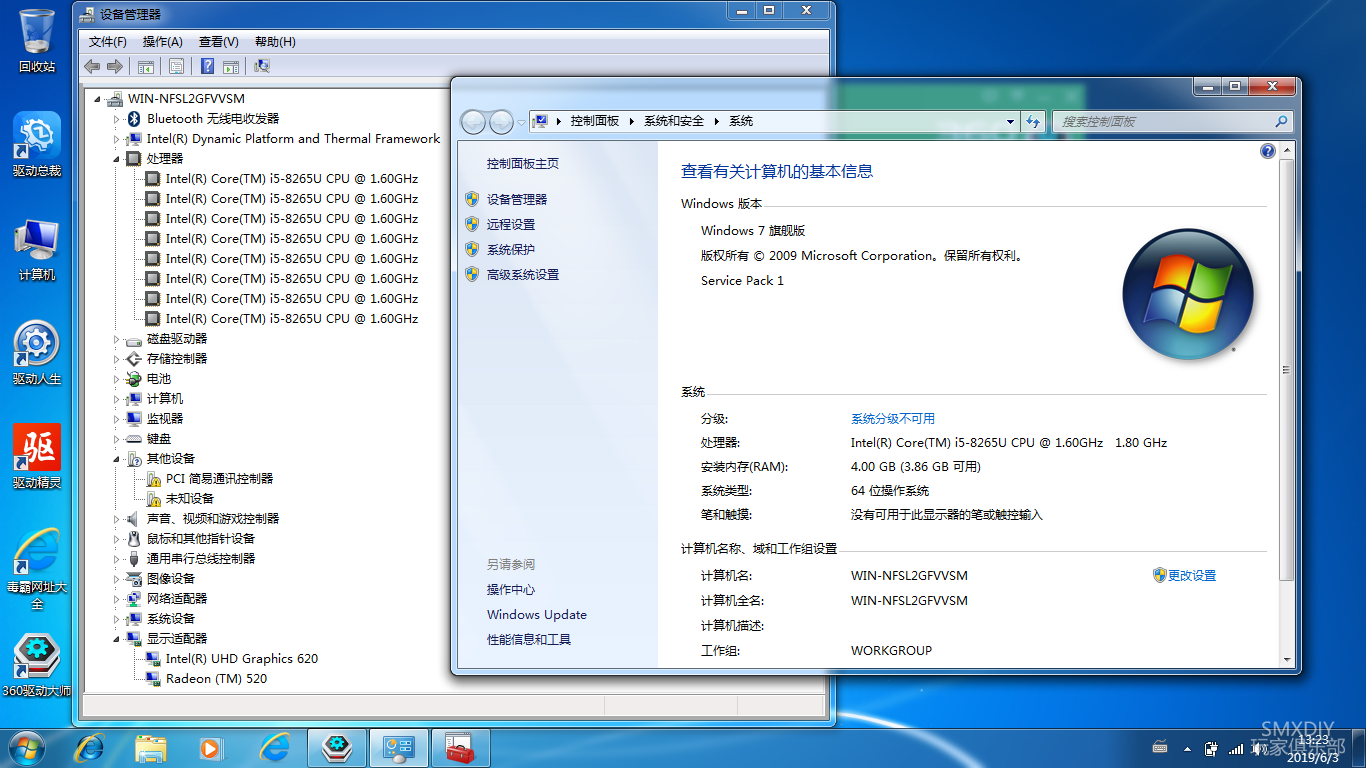Expand the 电池 node
This screenshot has width=1366, height=768.
click(x=116, y=379)
